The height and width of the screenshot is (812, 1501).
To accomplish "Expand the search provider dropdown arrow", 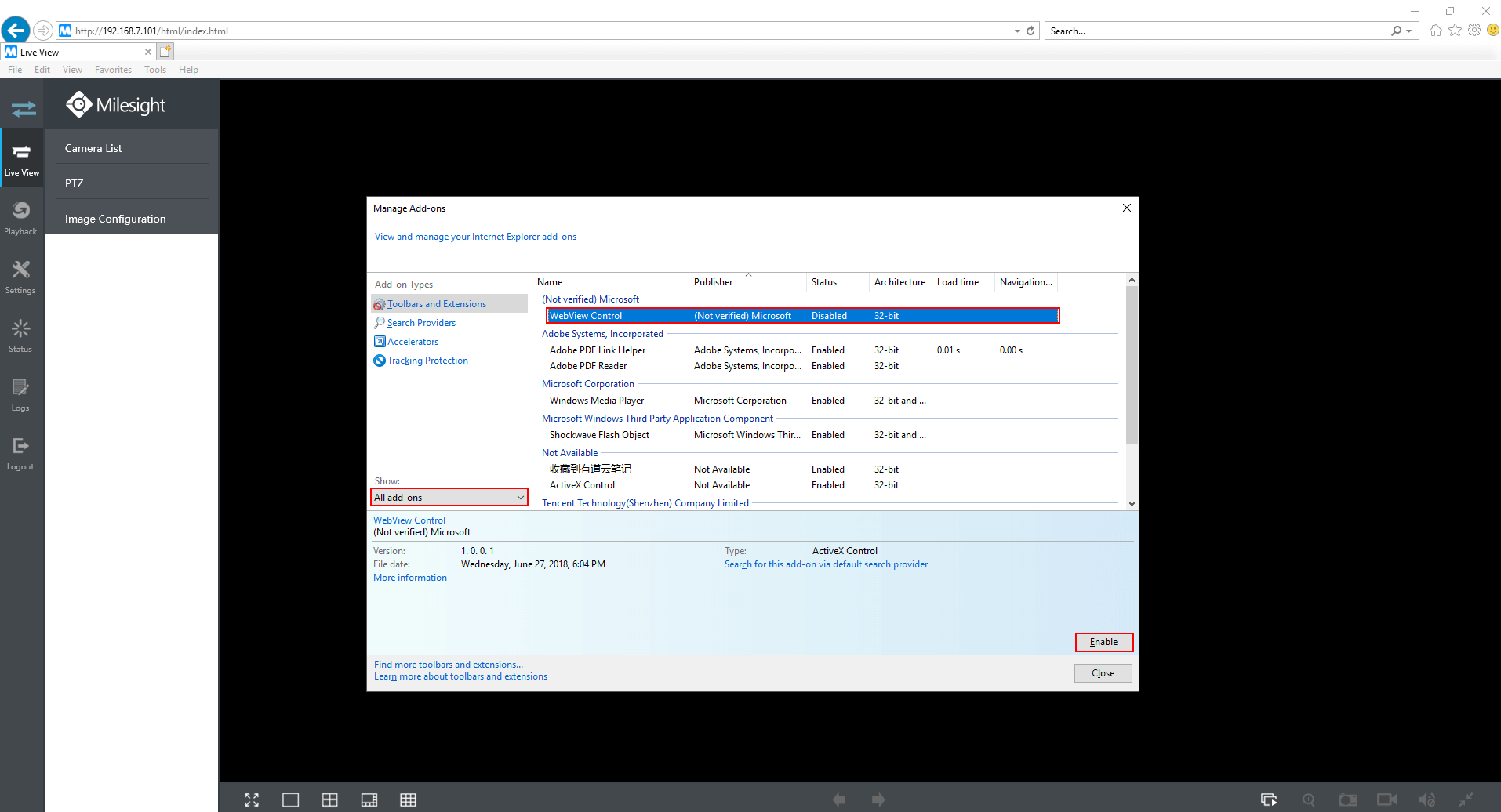I will coord(1409,31).
